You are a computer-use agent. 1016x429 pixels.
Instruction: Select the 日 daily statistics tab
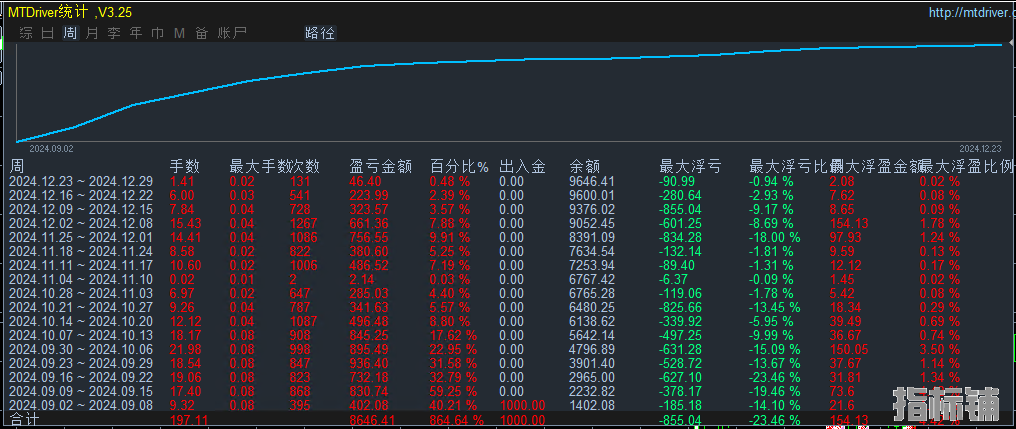tap(48, 33)
